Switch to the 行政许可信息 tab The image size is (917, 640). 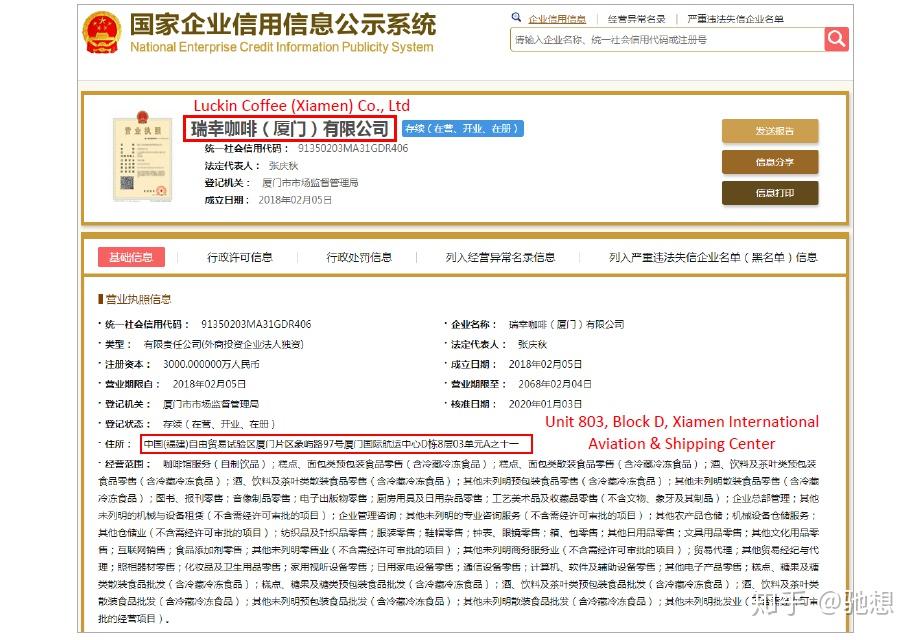pos(240,257)
